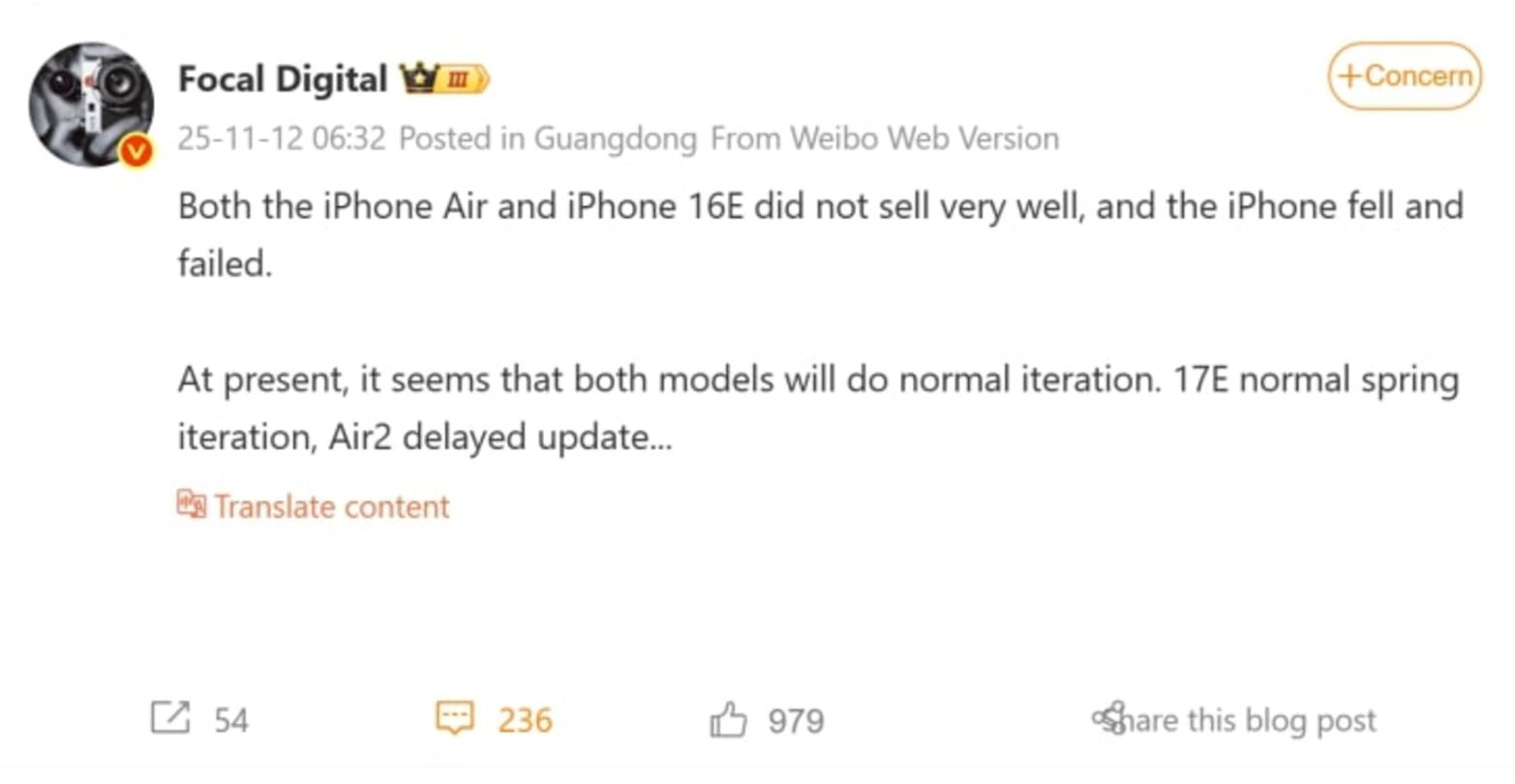Open the Translate content link
The image size is (1515, 784).
(x=332, y=505)
